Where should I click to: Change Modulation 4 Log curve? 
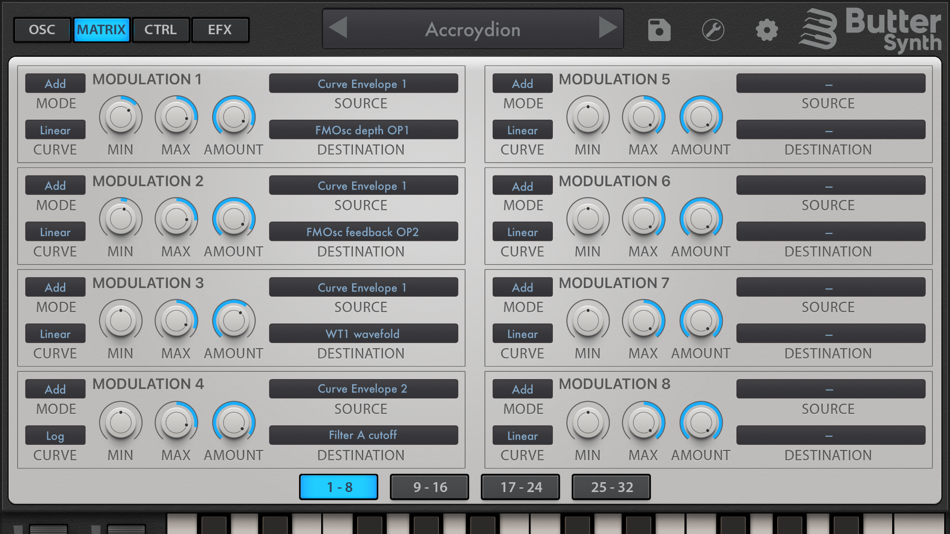point(55,435)
